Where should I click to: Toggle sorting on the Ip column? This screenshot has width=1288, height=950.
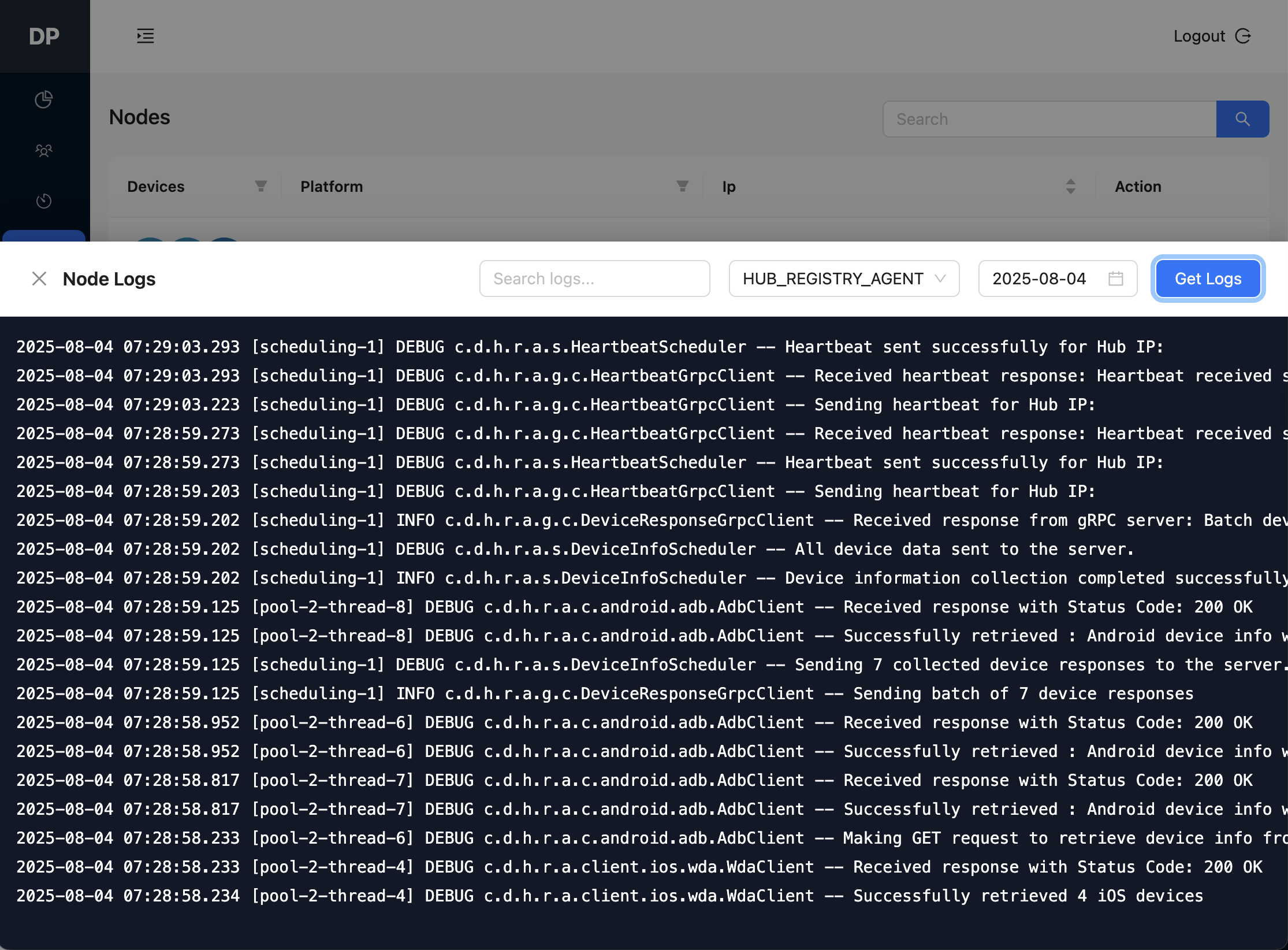click(x=1071, y=186)
